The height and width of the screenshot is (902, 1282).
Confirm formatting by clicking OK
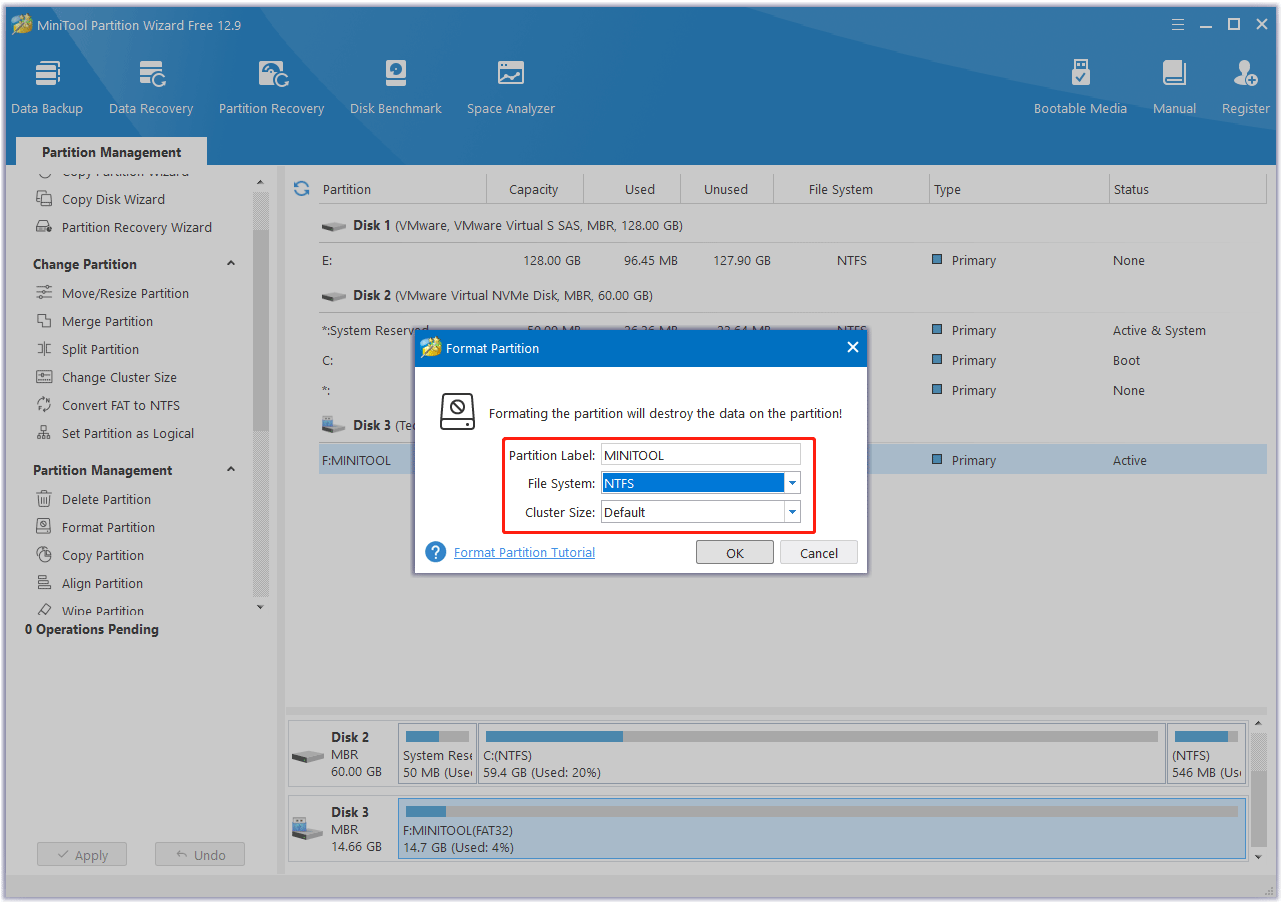[x=734, y=551]
